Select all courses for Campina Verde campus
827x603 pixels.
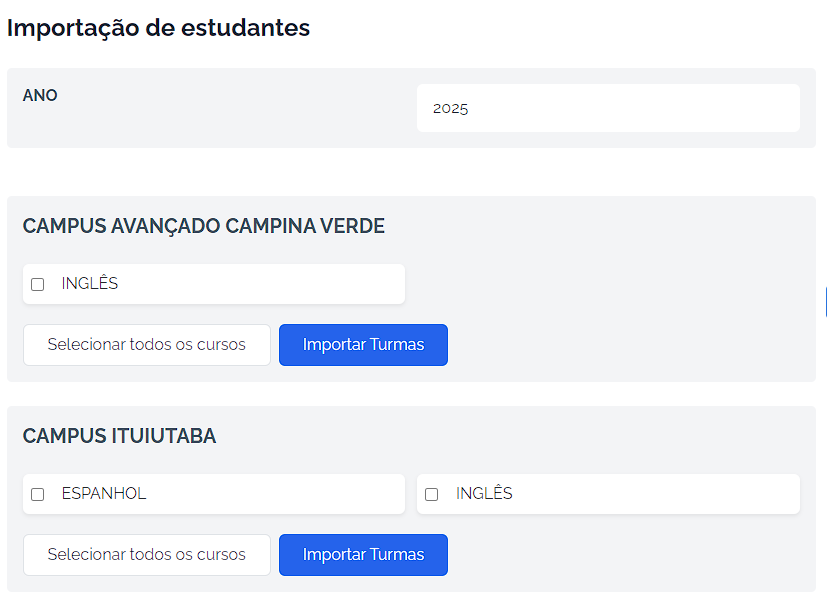pos(146,345)
